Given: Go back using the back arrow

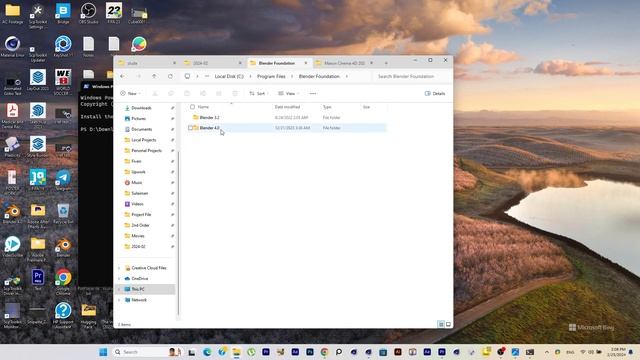Looking at the screenshot, I should point(122,76).
